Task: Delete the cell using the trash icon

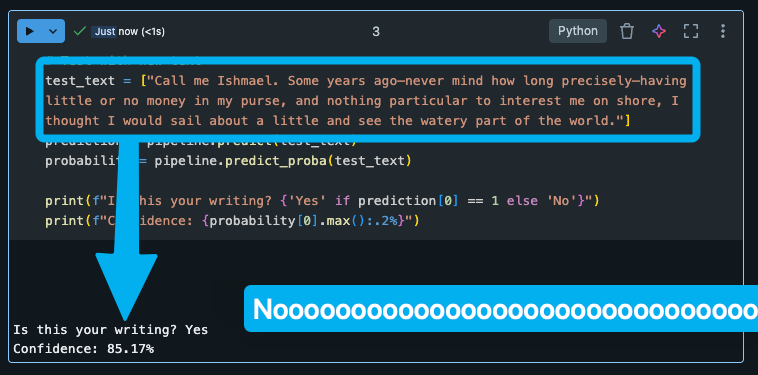Action: click(627, 31)
